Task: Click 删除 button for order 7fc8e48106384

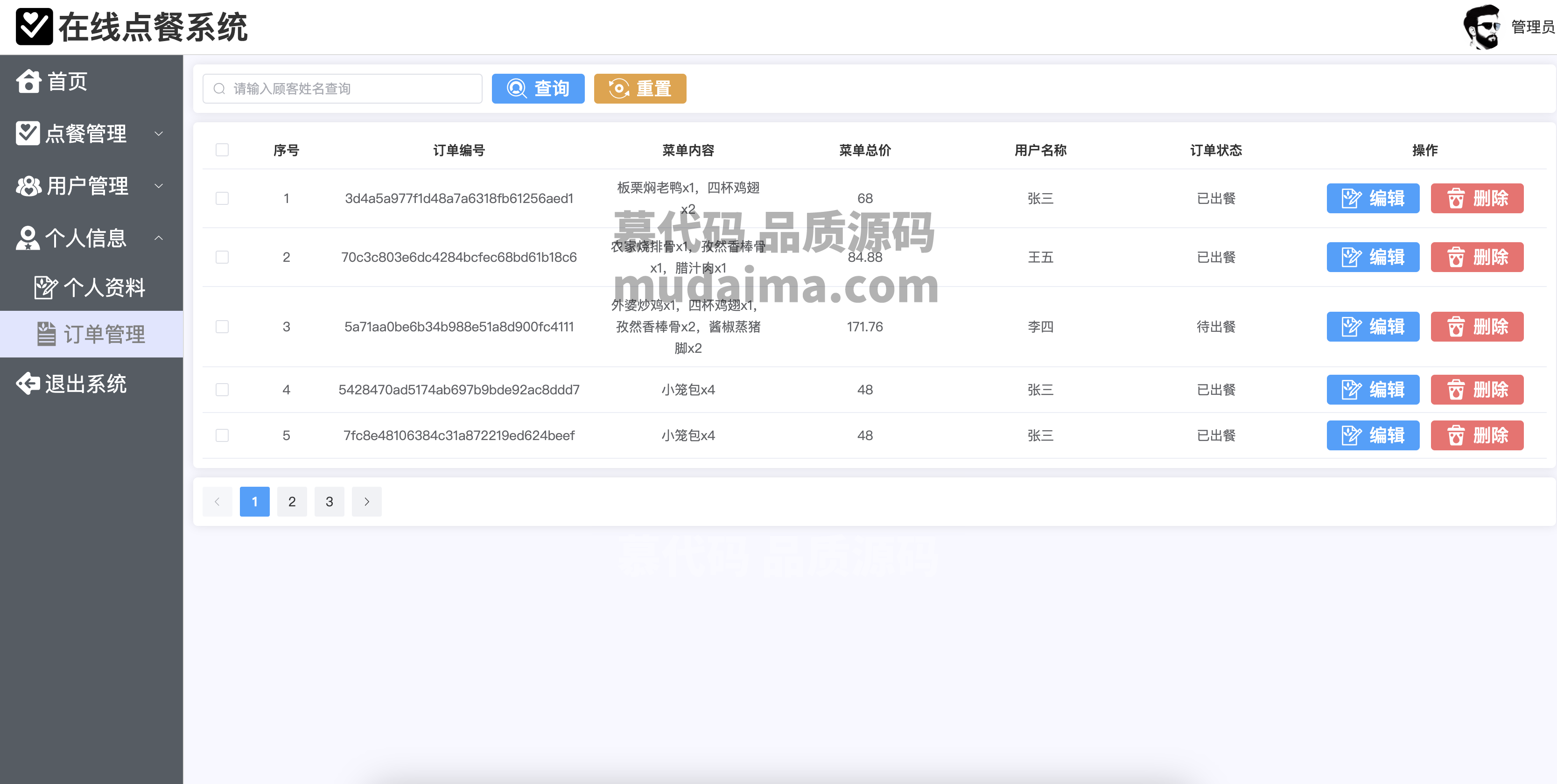Action: click(x=1477, y=435)
